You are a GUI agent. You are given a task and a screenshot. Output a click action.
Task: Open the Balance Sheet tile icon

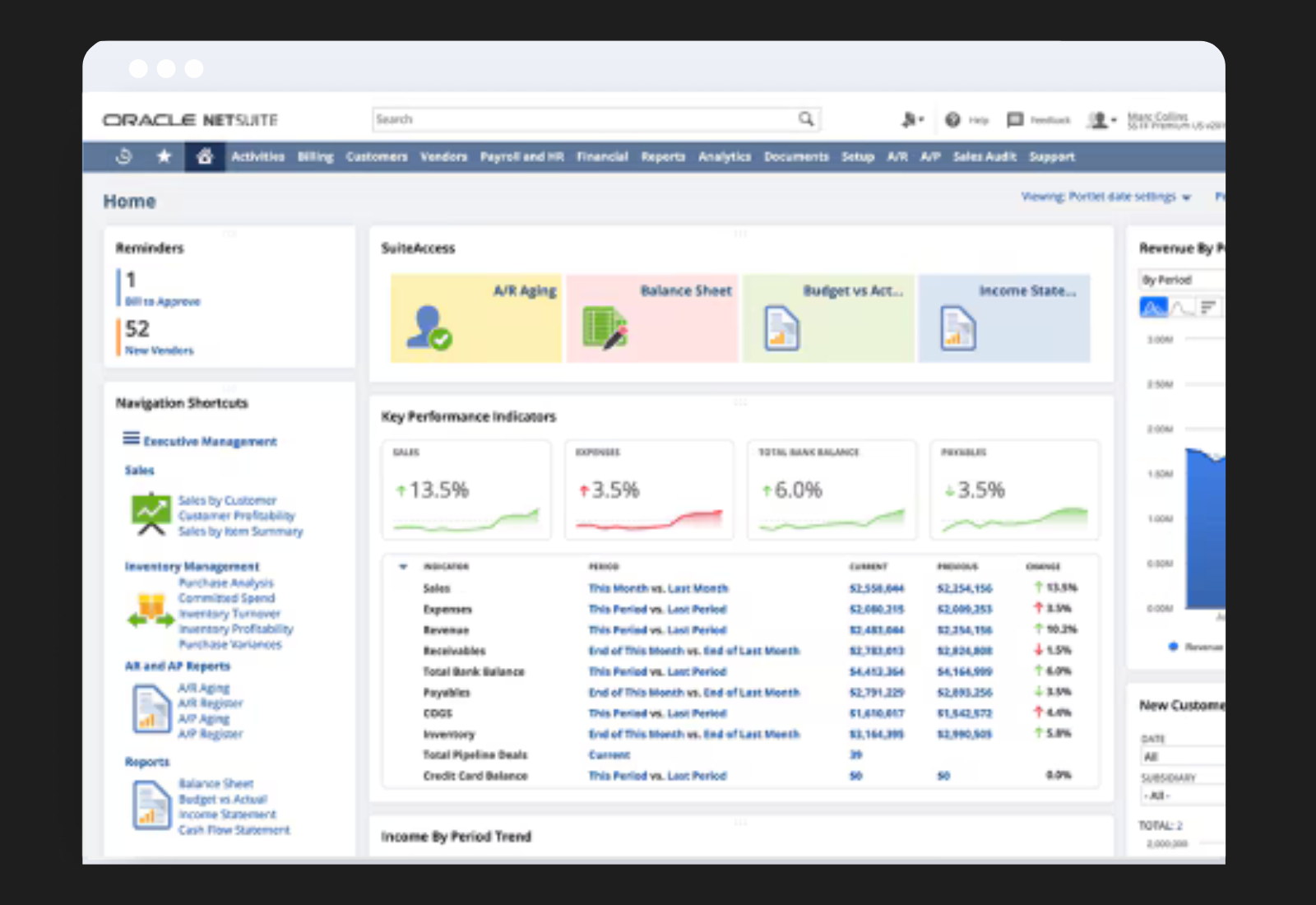pos(605,327)
